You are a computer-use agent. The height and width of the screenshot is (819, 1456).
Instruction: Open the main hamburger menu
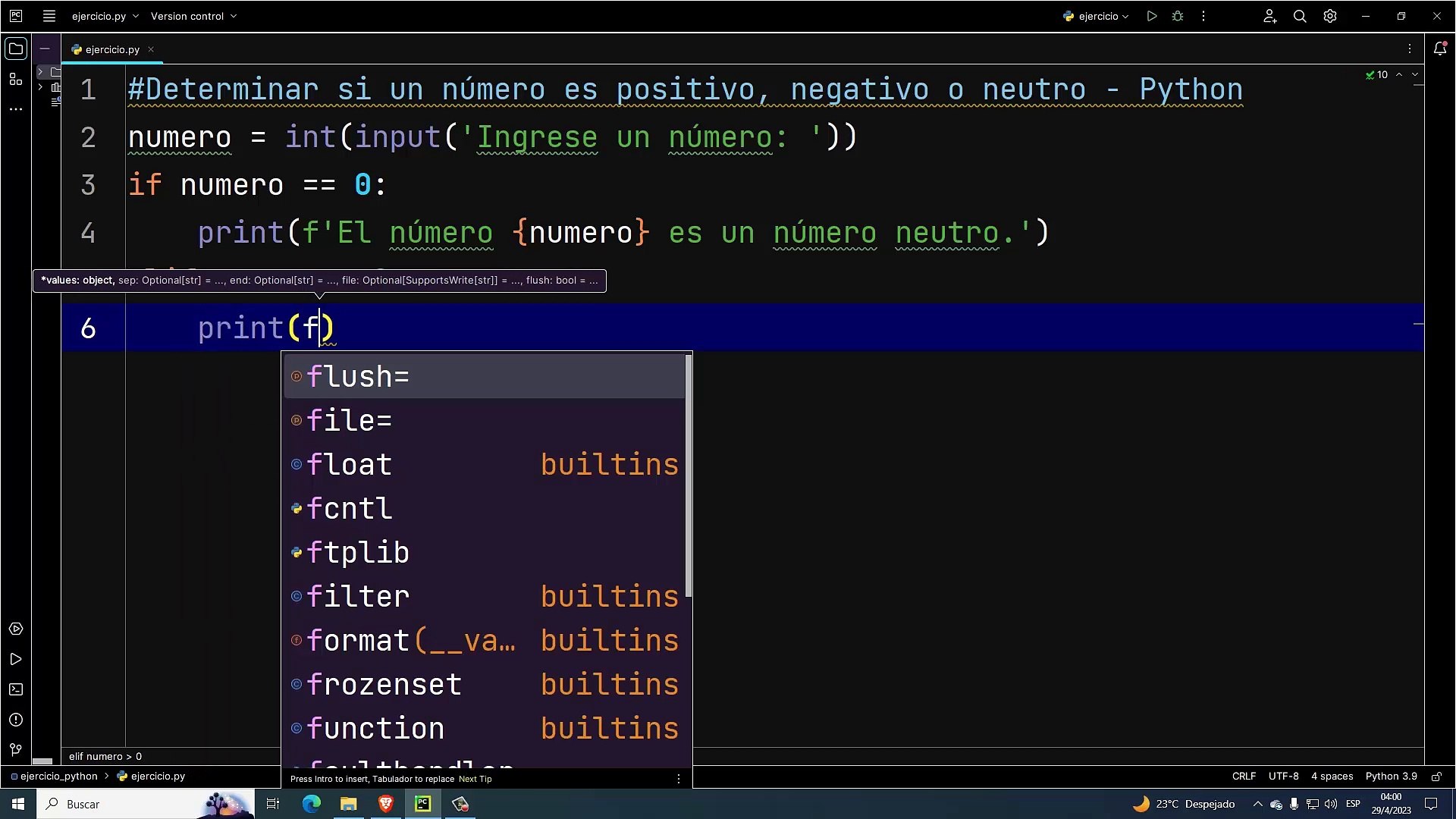pos(49,16)
